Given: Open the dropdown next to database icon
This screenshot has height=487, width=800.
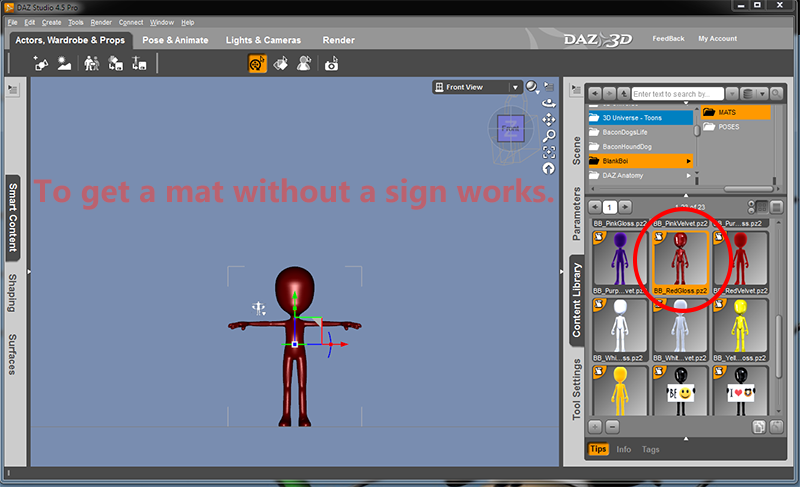Looking at the screenshot, I should click(762, 94).
